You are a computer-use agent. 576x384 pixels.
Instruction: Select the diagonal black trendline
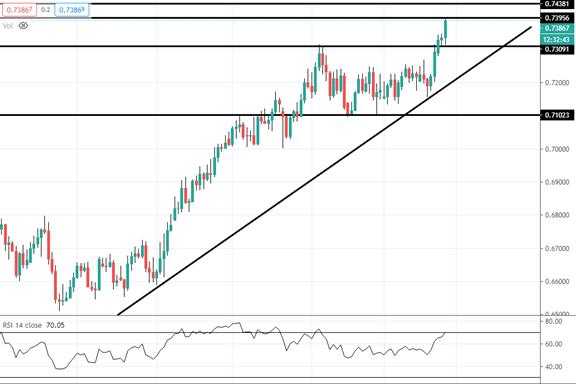[x=324, y=171]
